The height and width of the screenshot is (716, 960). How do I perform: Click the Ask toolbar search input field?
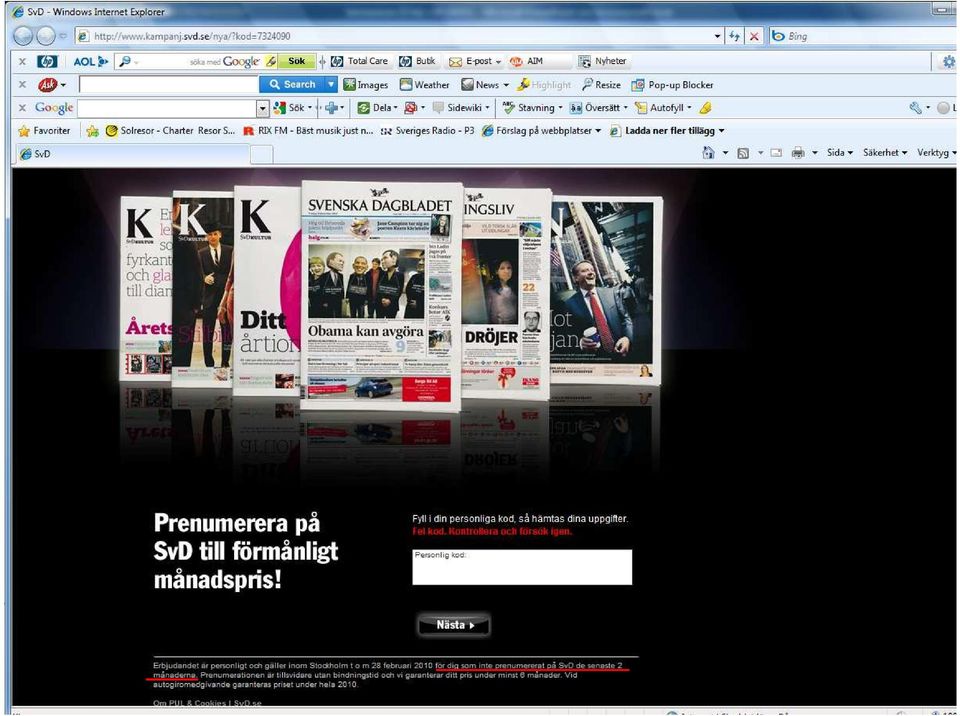(168, 85)
